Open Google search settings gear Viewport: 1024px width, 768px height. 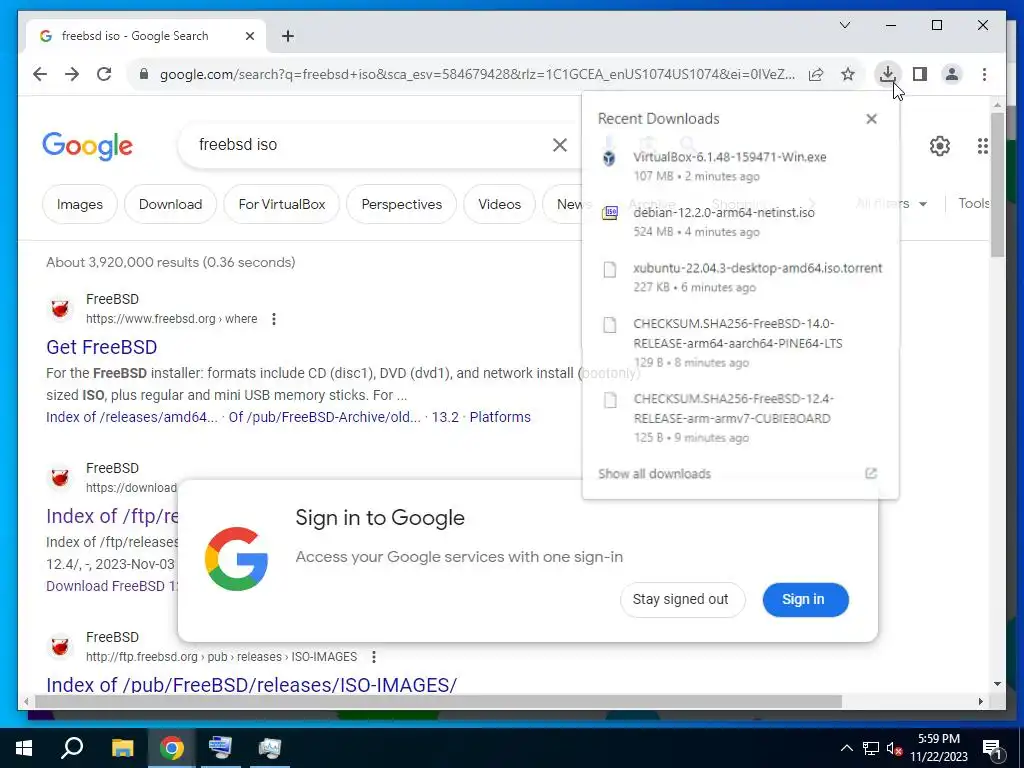click(940, 146)
